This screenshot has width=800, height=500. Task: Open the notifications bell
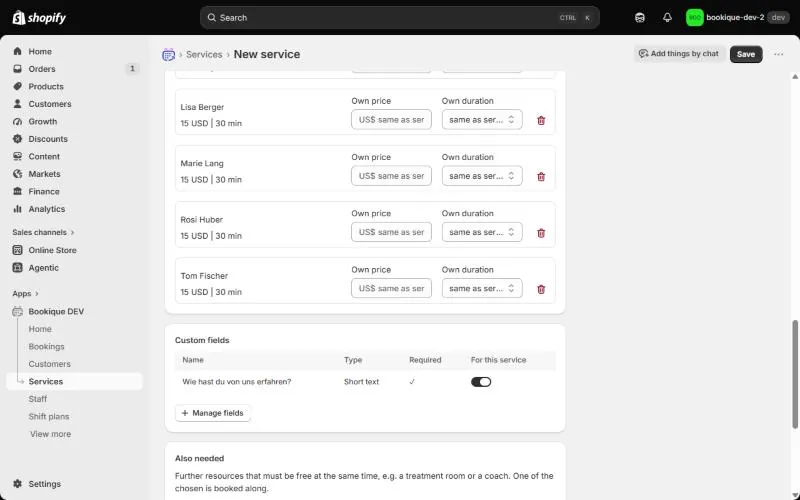[667, 18]
